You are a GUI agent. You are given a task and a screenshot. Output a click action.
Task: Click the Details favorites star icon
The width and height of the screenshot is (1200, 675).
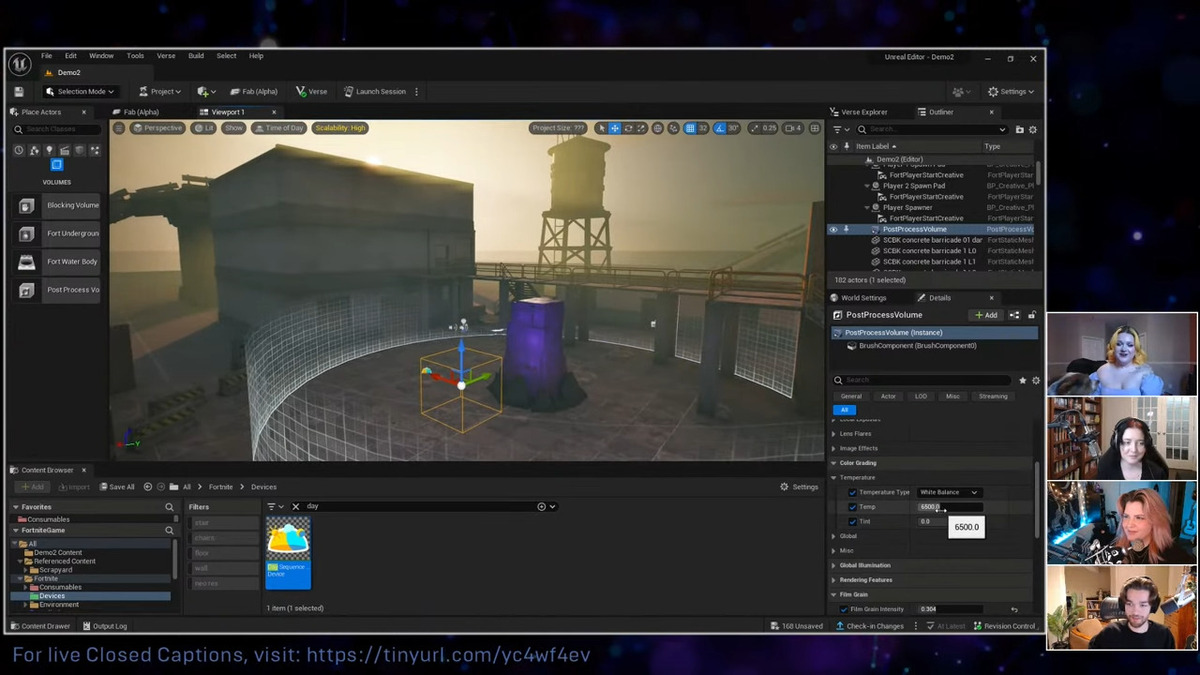(1022, 380)
